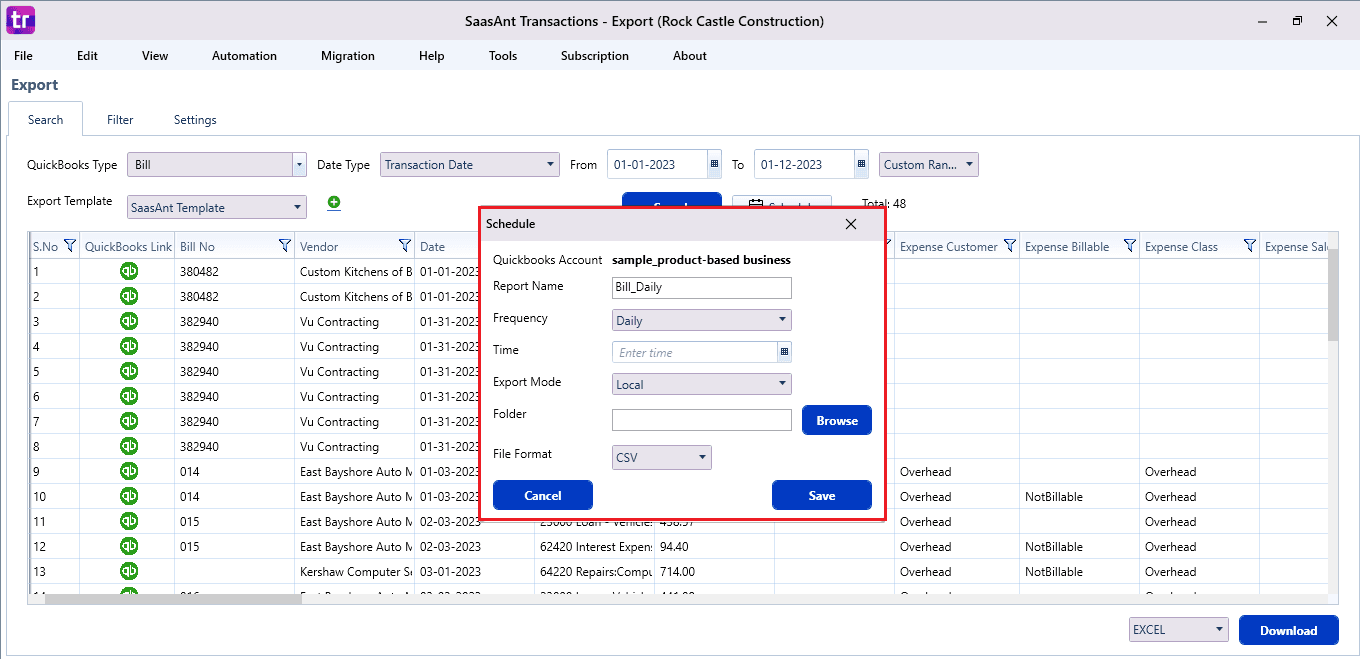Open the From date calendar picker
Screen dimensions: 1360x659
713,163
